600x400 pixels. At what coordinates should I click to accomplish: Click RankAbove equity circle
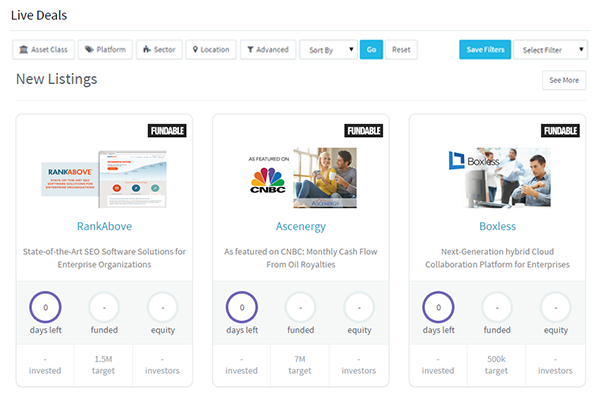coord(163,307)
